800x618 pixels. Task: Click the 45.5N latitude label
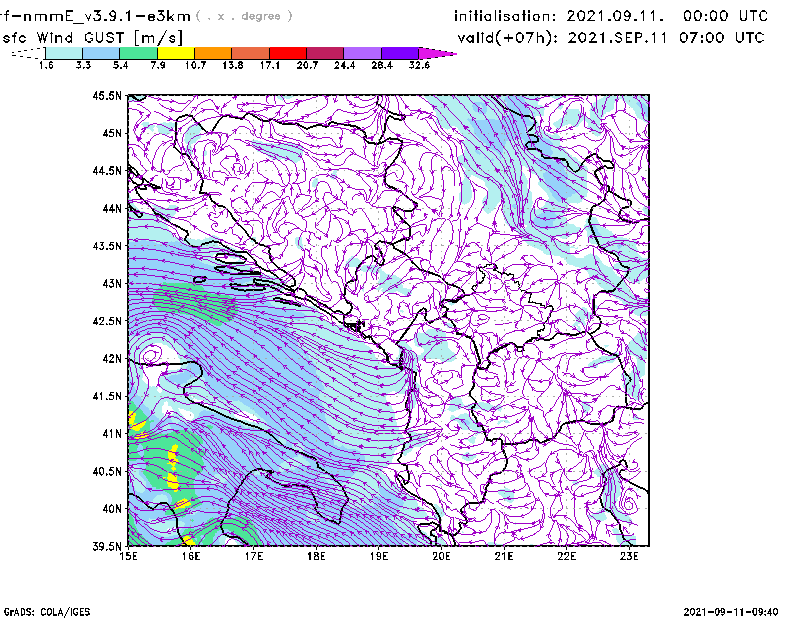click(107, 95)
